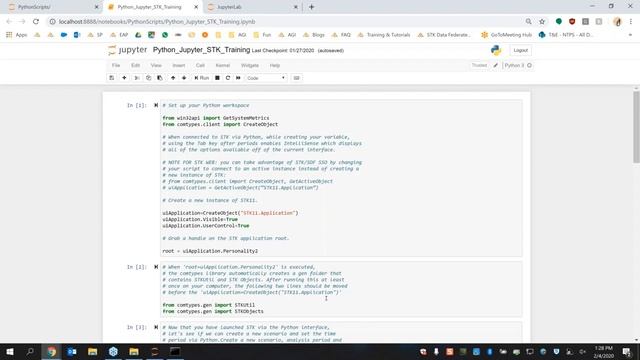Image resolution: width=640 pixels, height=360 pixels.
Task: Click the line 'from comtypes.gen import STKUtil'
Action: coord(208,305)
